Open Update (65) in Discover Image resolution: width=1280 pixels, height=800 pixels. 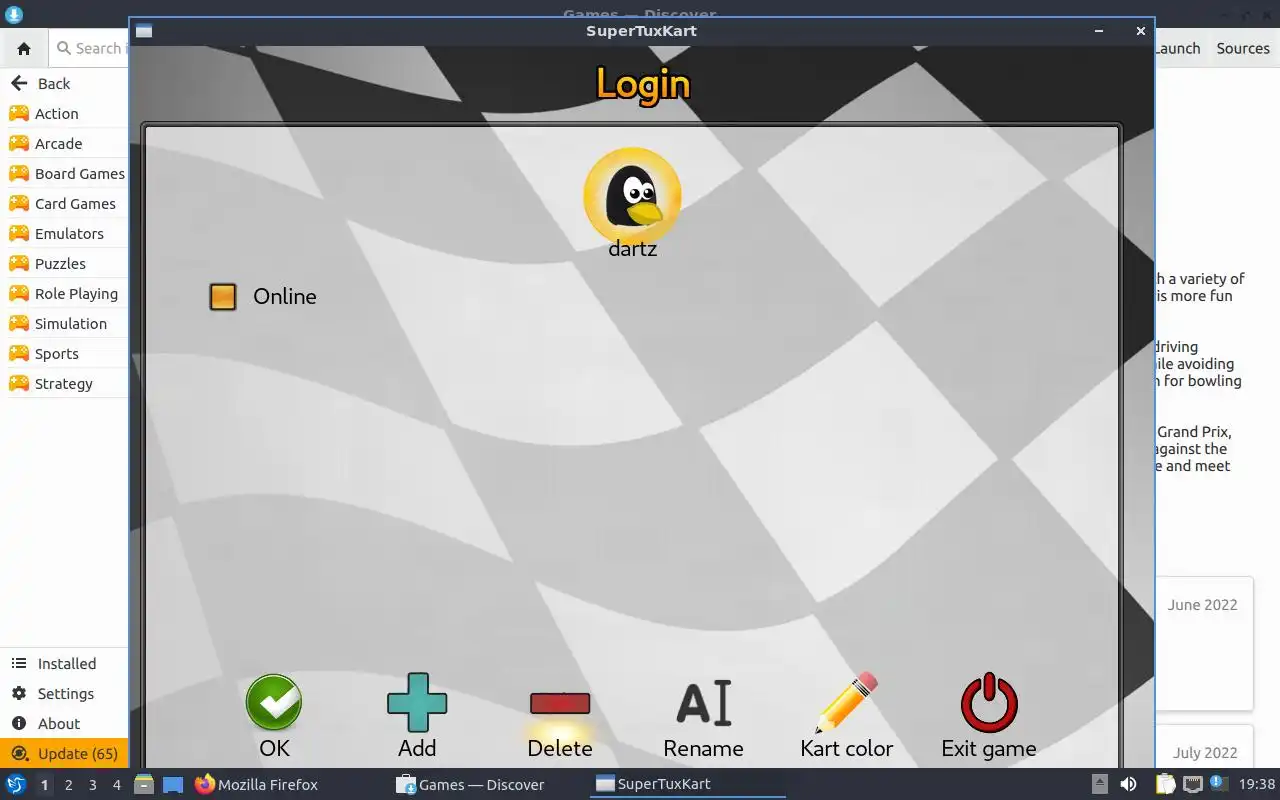click(64, 754)
